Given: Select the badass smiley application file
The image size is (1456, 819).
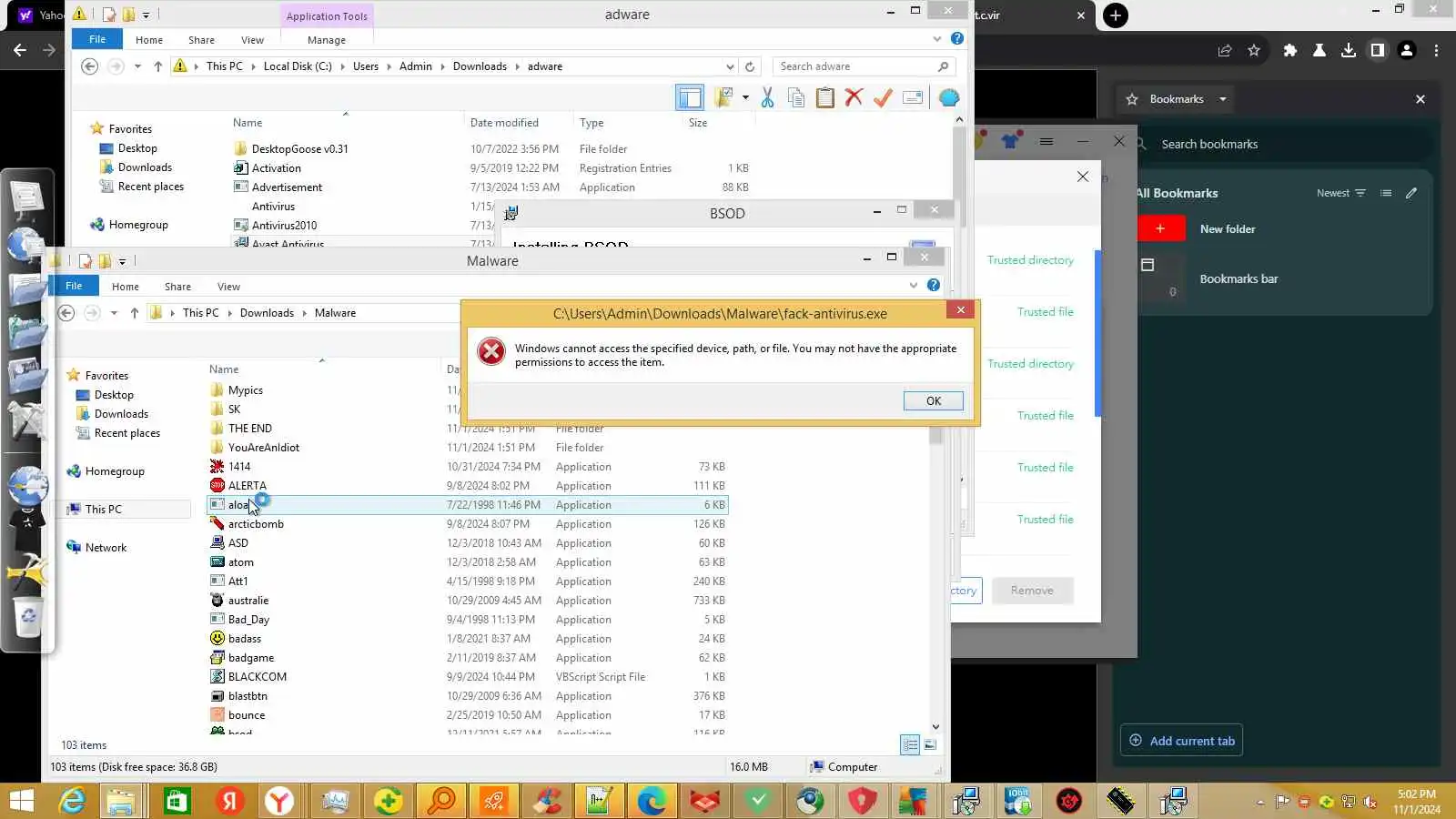Looking at the screenshot, I should tap(244, 639).
